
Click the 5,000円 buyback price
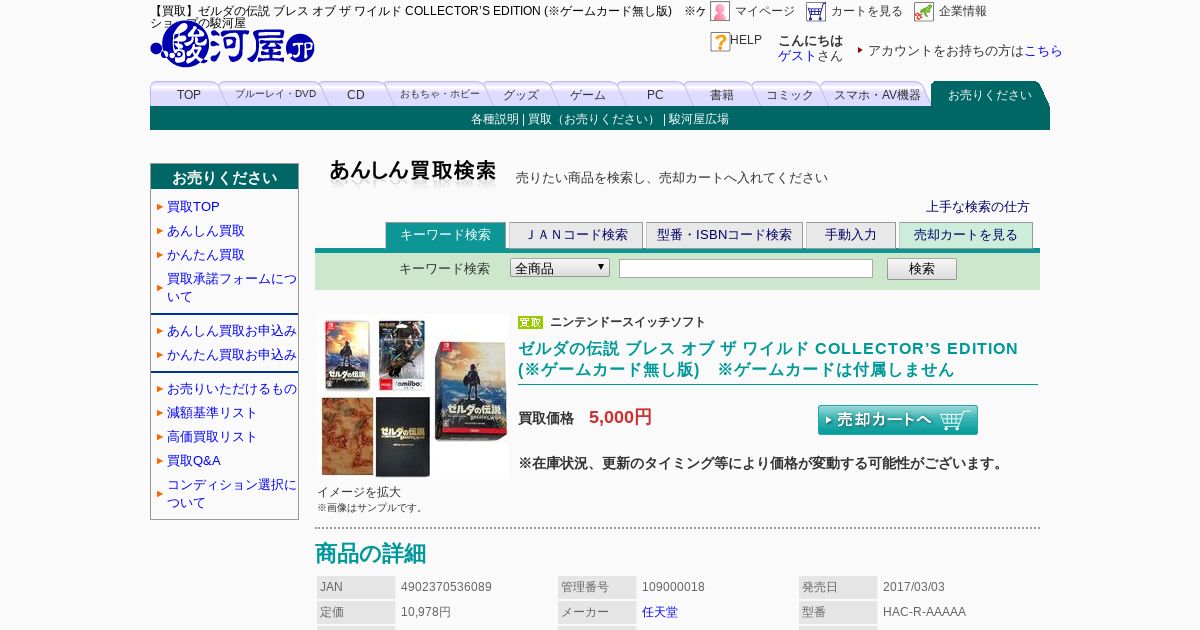[x=620, y=417]
